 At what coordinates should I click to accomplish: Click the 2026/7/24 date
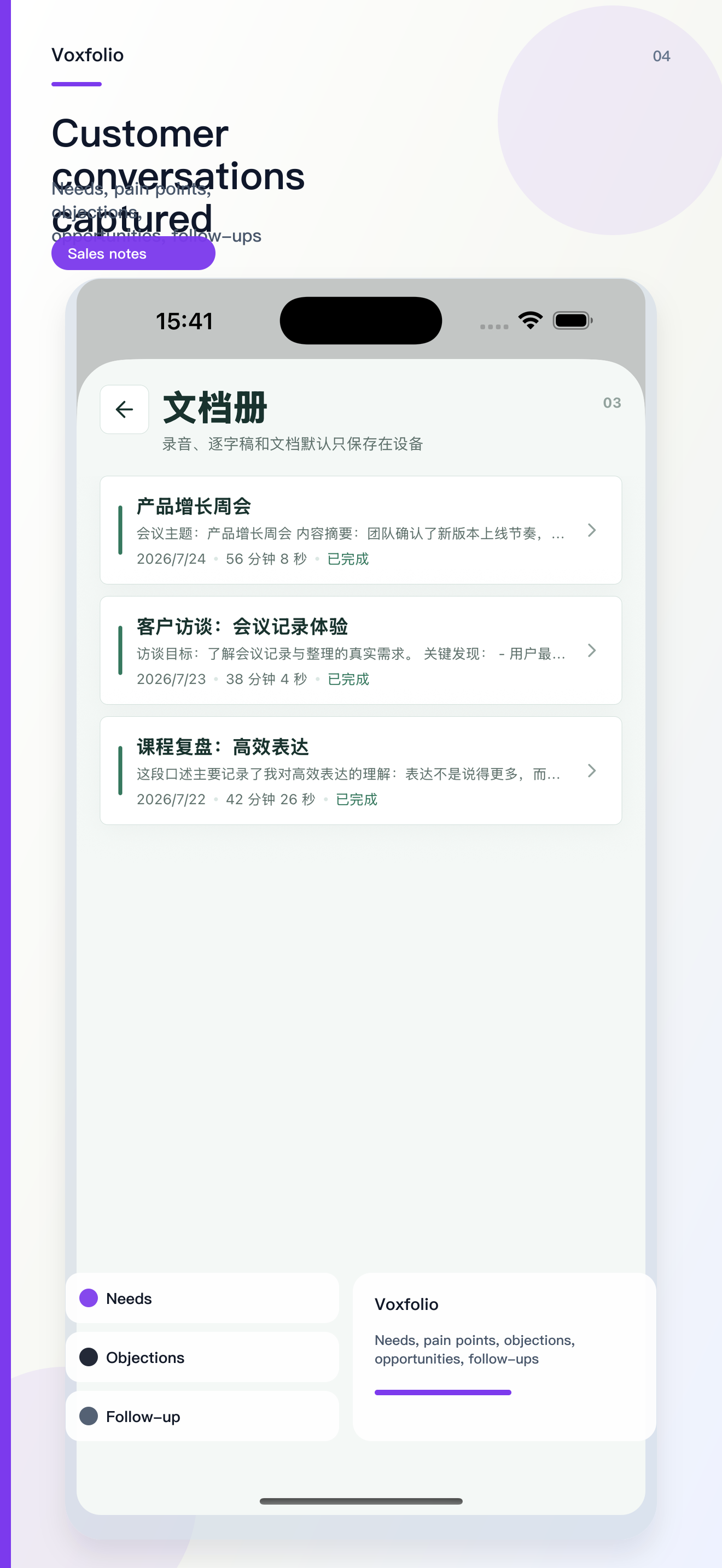tap(171, 559)
